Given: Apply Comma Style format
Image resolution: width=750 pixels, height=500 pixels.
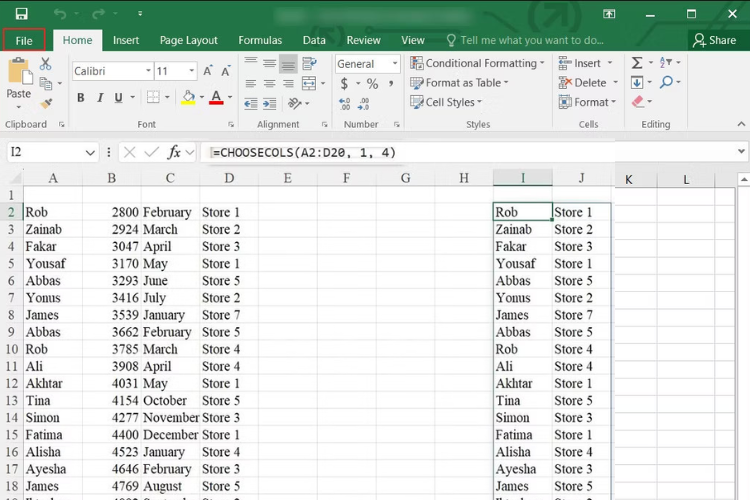Looking at the screenshot, I should (x=391, y=84).
